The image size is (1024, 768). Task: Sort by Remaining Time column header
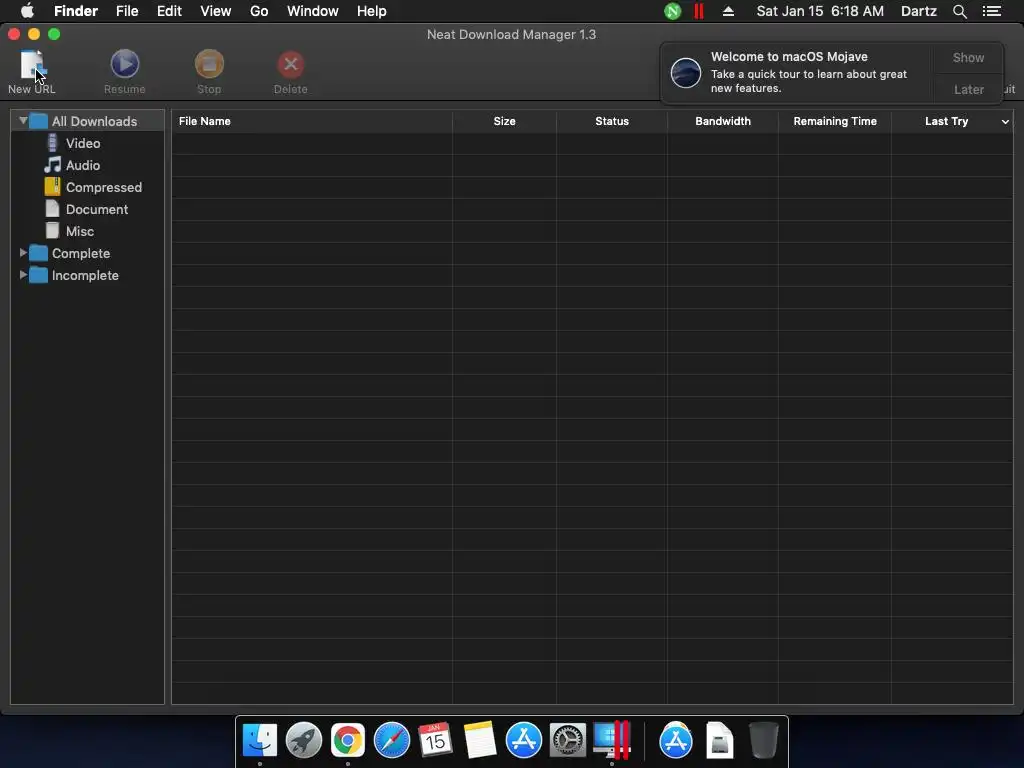coord(835,121)
